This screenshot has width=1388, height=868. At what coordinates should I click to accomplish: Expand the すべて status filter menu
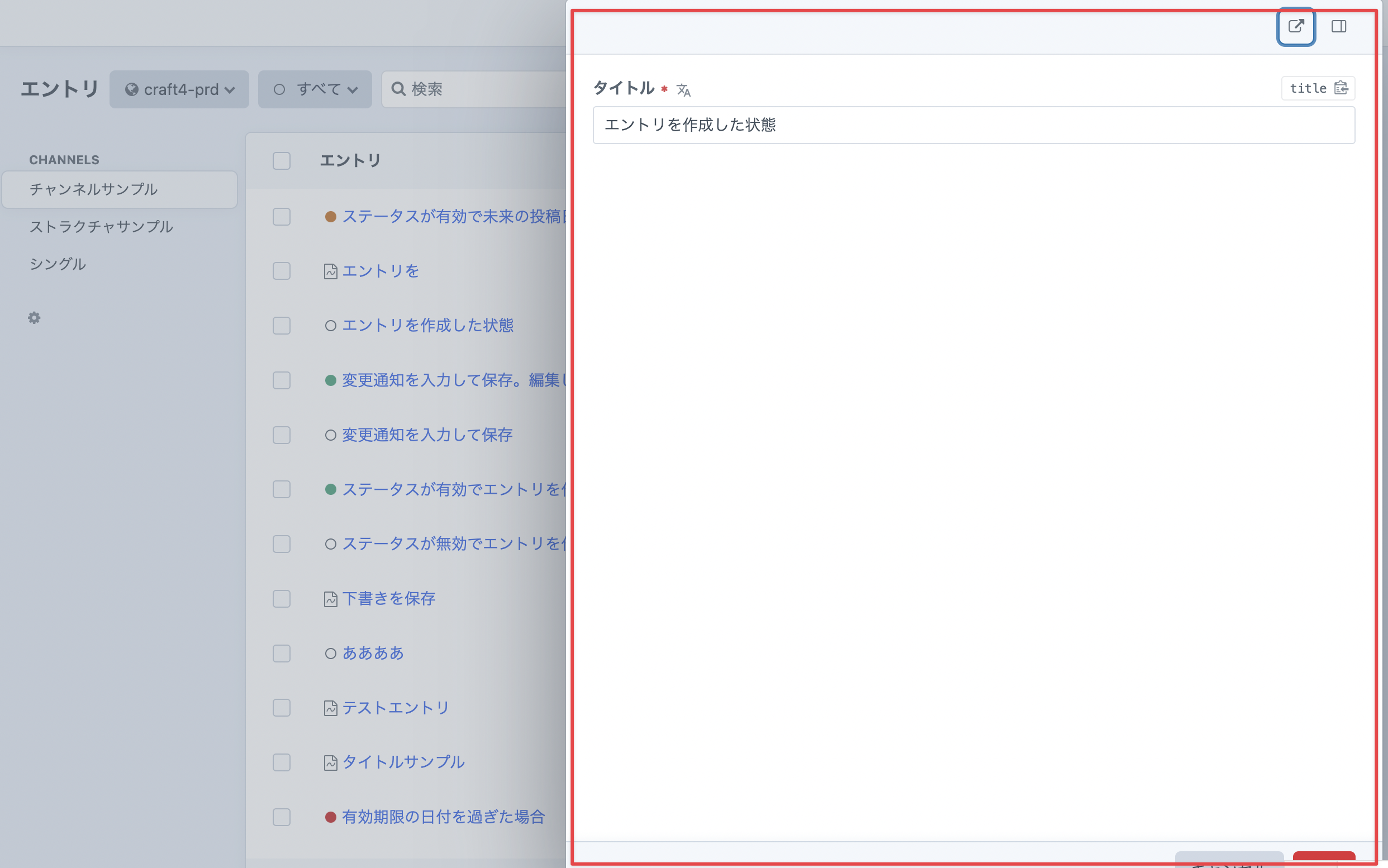[315, 89]
